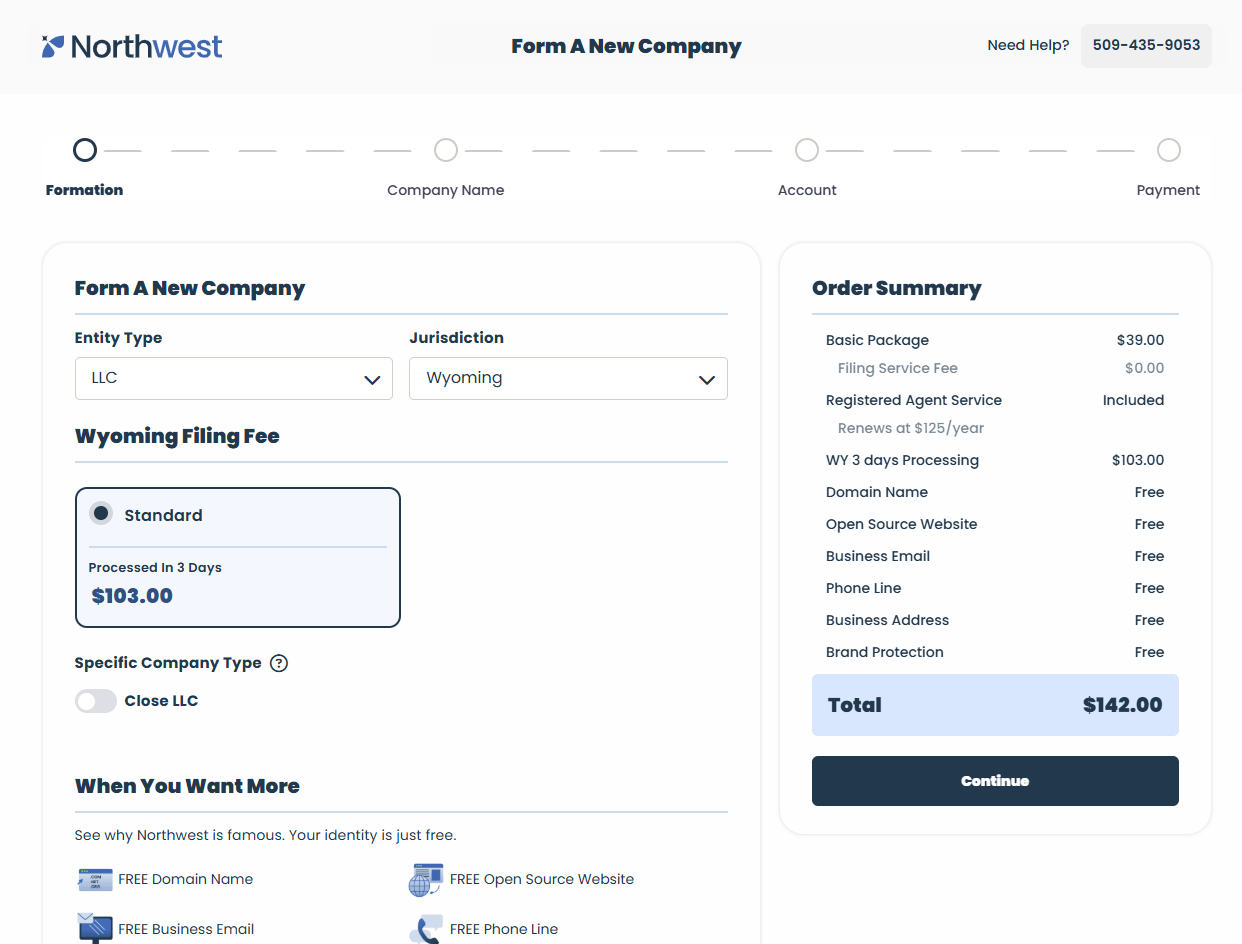
Task: Click the Basic Package line item
Action: (x=995, y=340)
